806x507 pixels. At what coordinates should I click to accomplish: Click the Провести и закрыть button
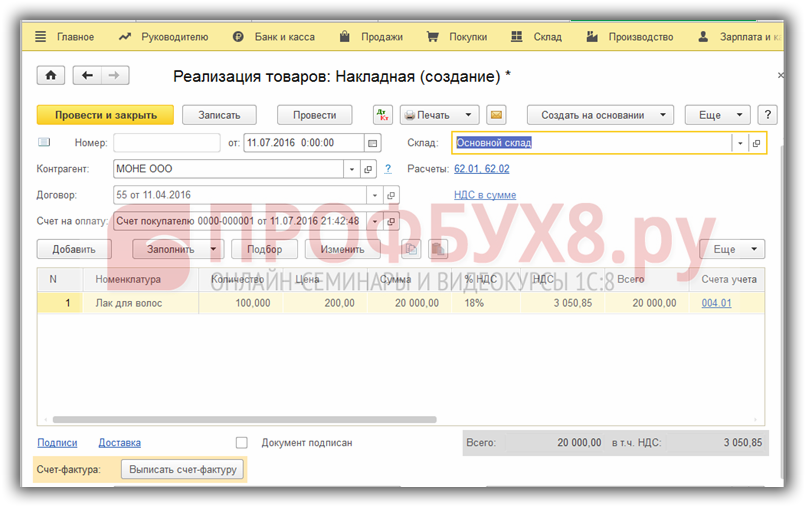point(105,115)
